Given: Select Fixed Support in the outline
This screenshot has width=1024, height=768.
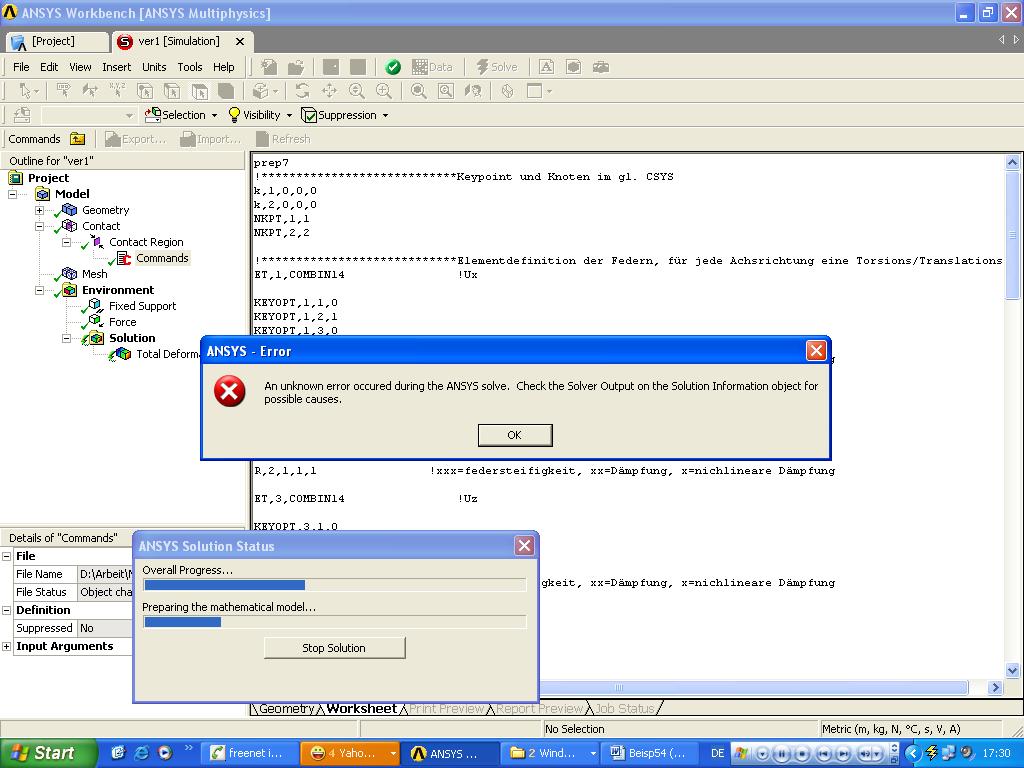Looking at the screenshot, I should click(142, 306).
